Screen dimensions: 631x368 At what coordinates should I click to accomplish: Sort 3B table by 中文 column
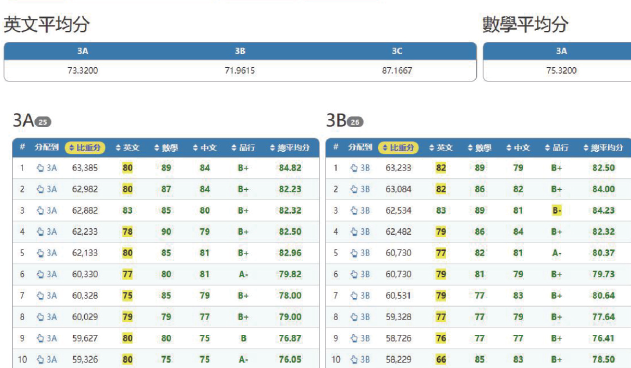tap(518, 148)
